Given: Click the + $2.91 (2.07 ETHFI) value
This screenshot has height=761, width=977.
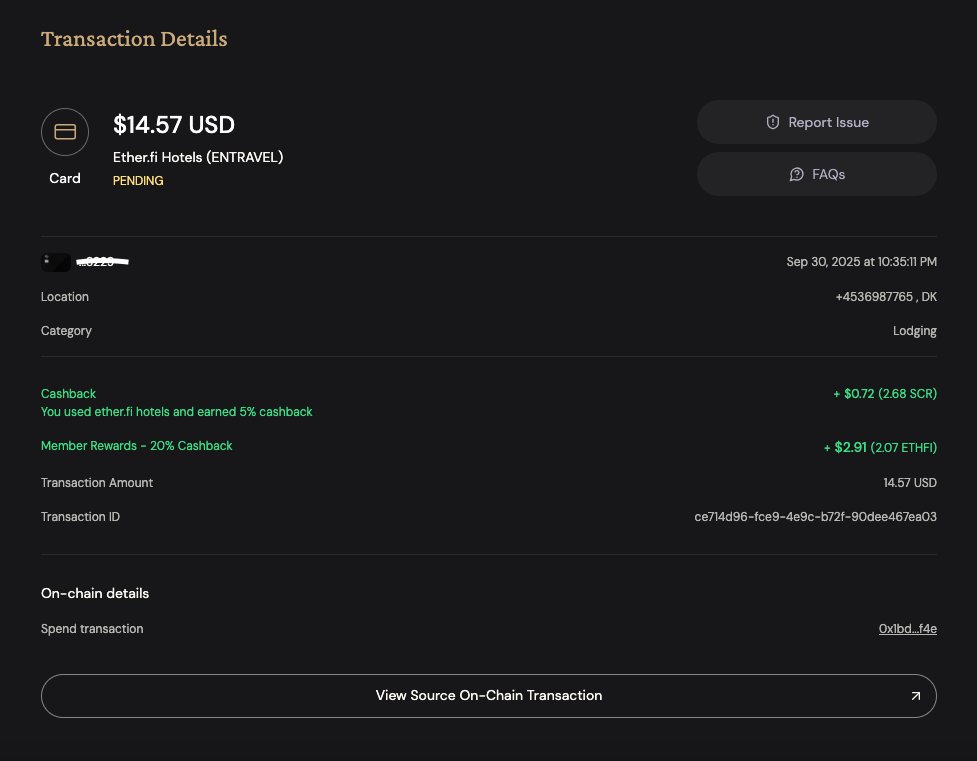Looking at the screenshot, I should coord(880,448).
